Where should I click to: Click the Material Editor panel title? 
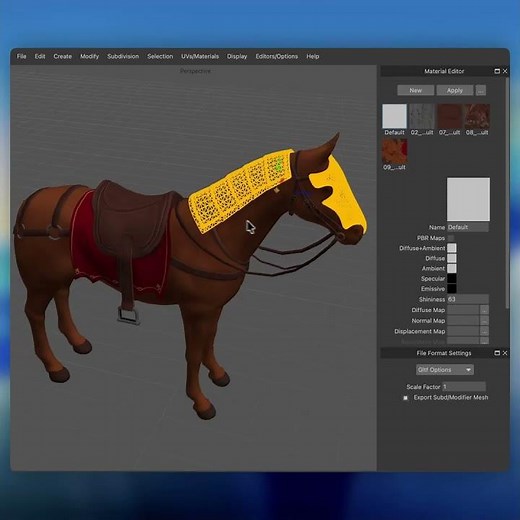(444, 71)
